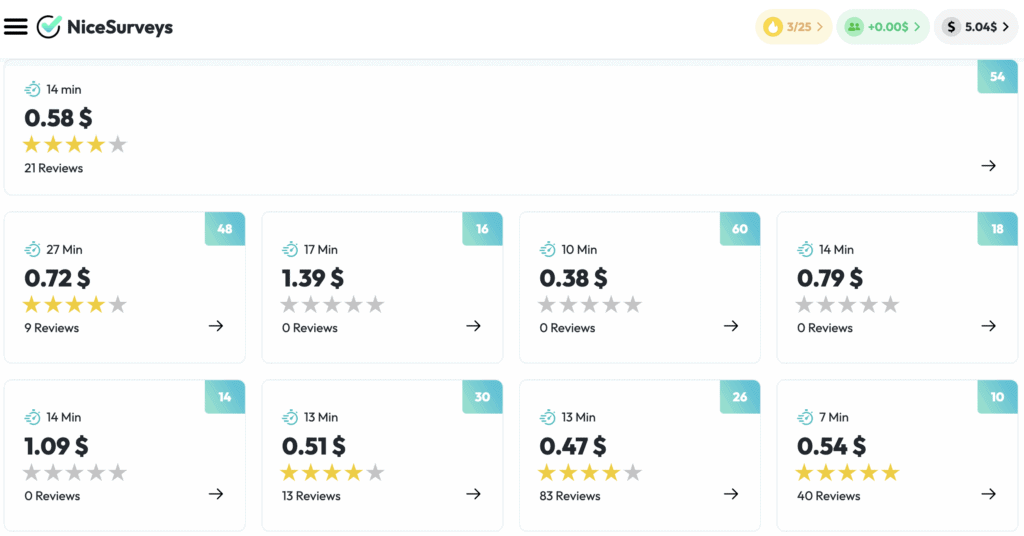
Task: Click the arrow on the 0.51 $ survey
Action: click(x=474, y=494)
